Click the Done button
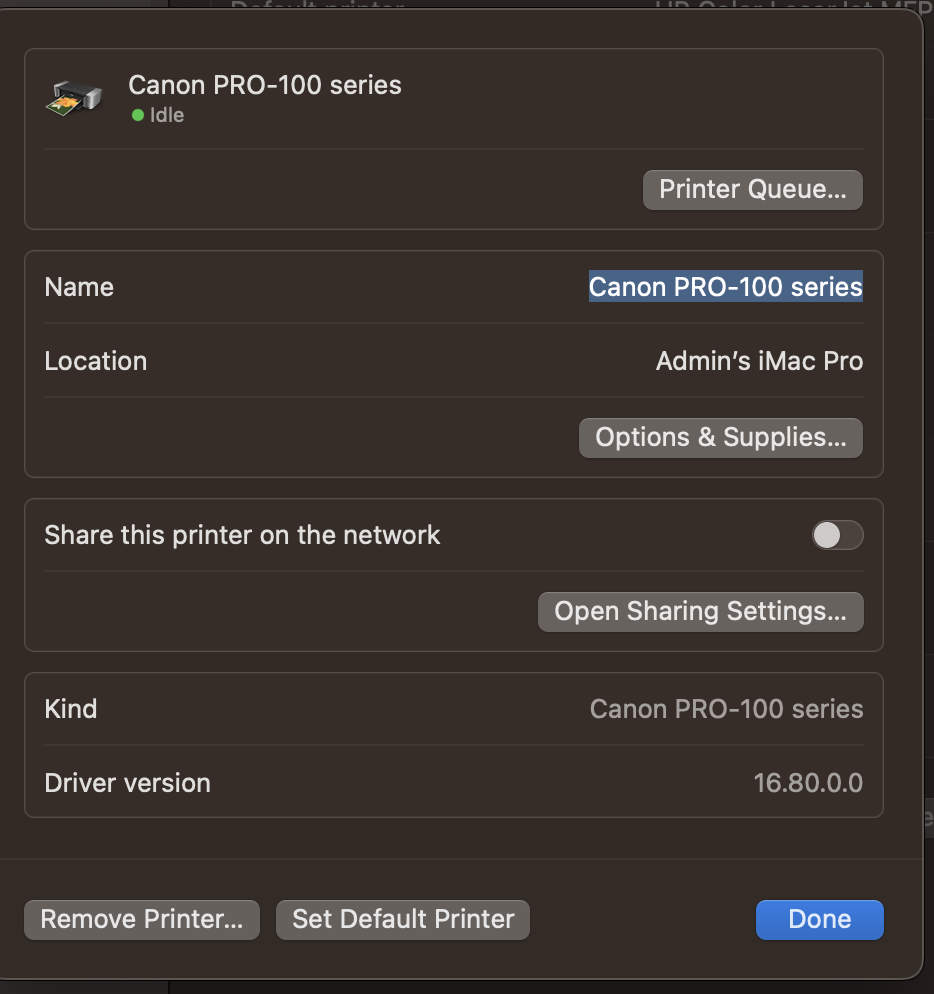The width and height of the screenshot is (934, 994). click(x=819, y=919)
